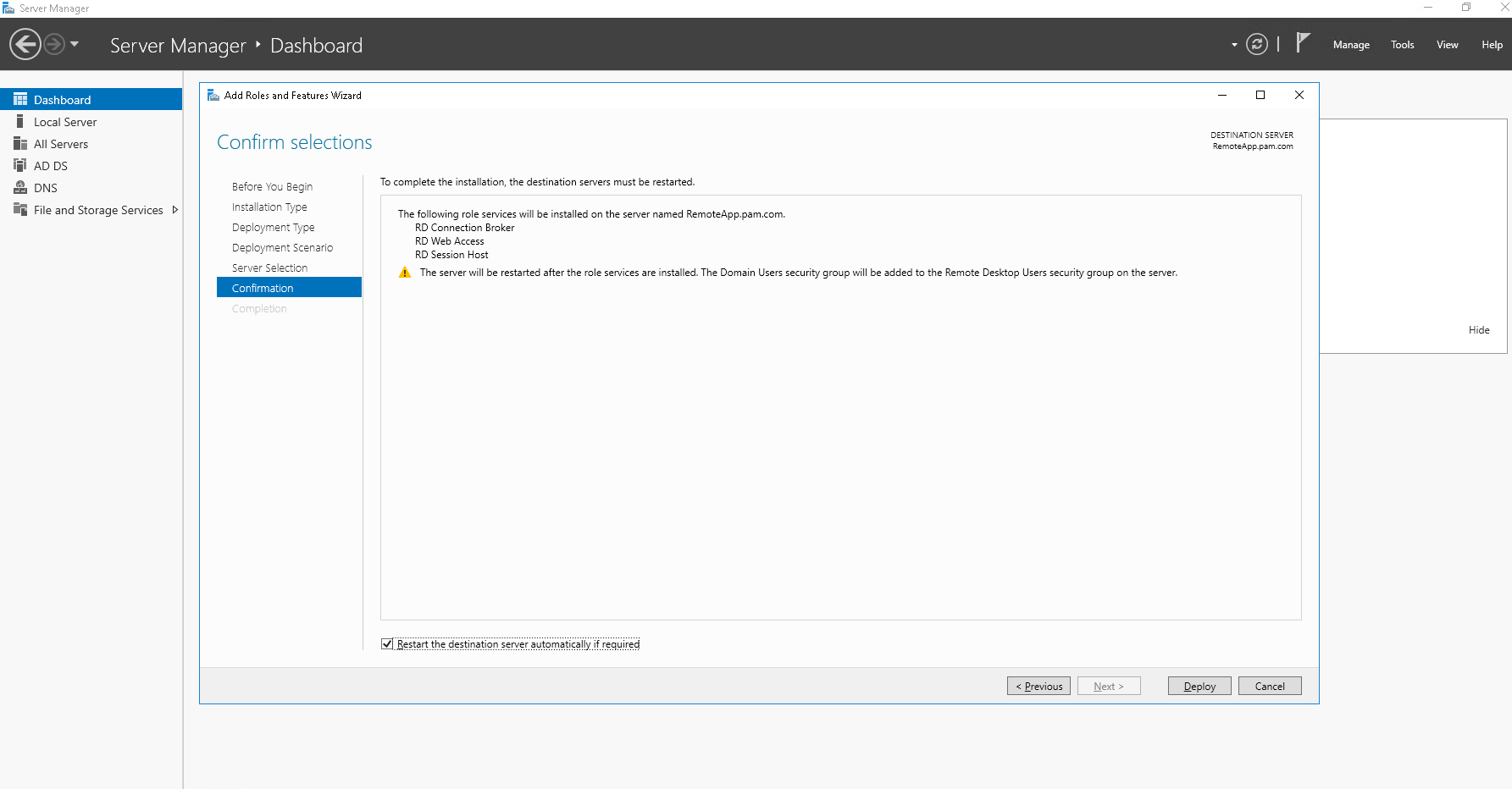Maximize the Add Roles and Features Wizard
The width and height of the screenshot is (1512, 789).
1260,95
